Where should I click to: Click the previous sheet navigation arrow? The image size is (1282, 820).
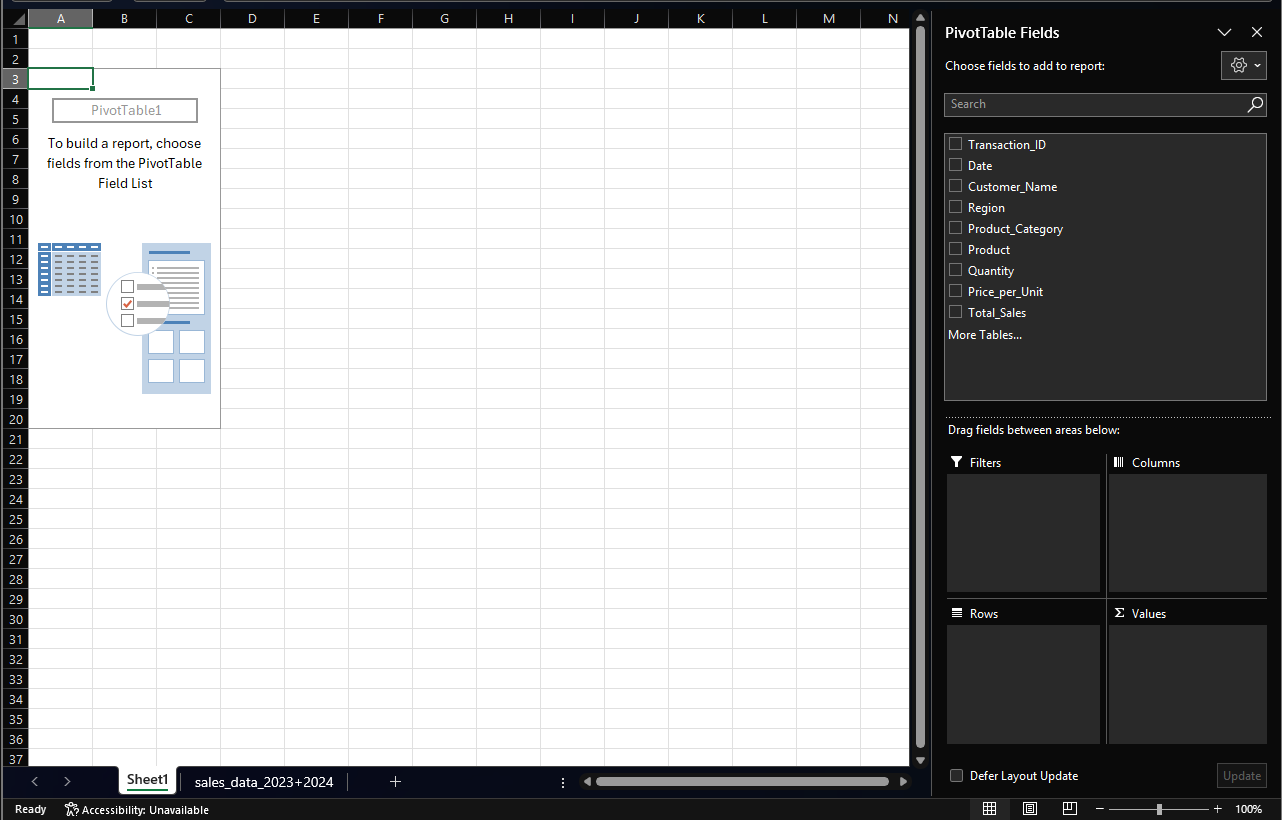35,781
